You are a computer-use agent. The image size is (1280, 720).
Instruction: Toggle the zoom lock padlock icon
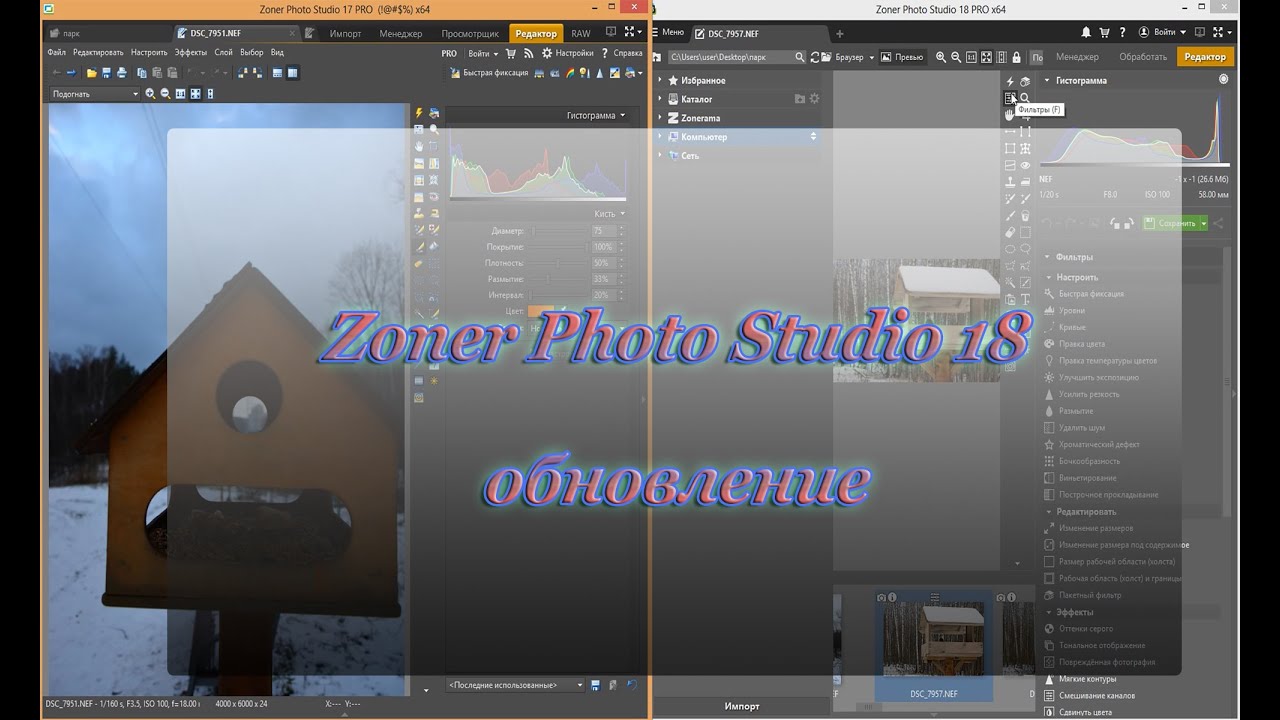point(1017,57)
